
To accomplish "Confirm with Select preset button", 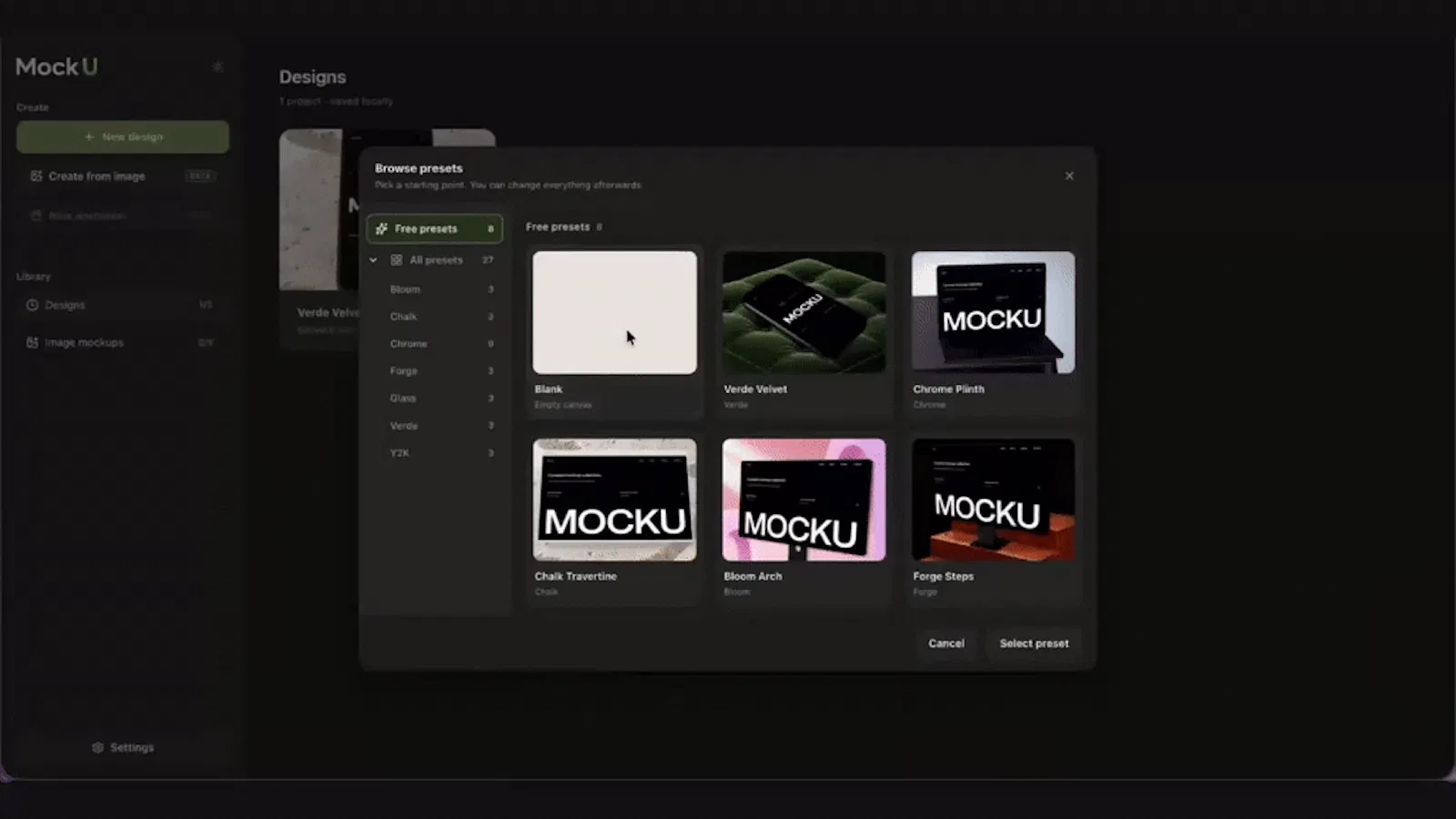I will tap(1034, 643).
